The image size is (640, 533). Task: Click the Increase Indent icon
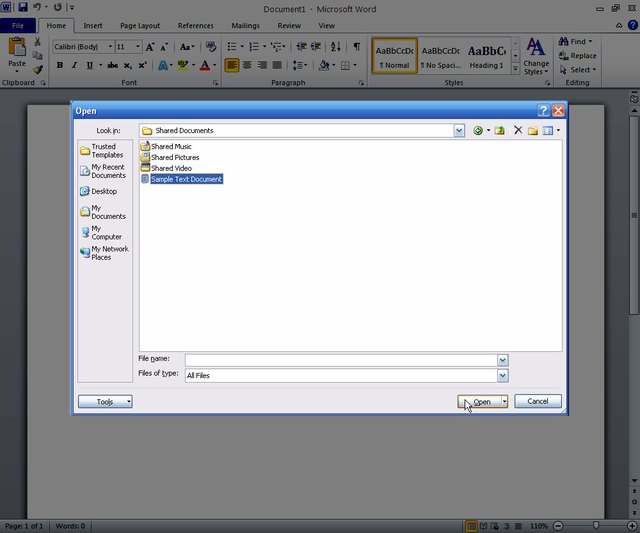[x=316, y=47]
